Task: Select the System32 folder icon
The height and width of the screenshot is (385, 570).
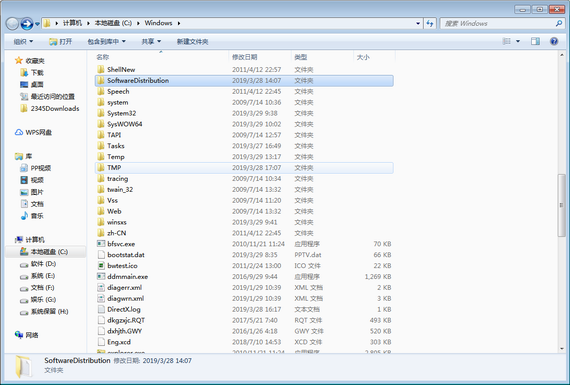Action: click(x=101, y=113)
